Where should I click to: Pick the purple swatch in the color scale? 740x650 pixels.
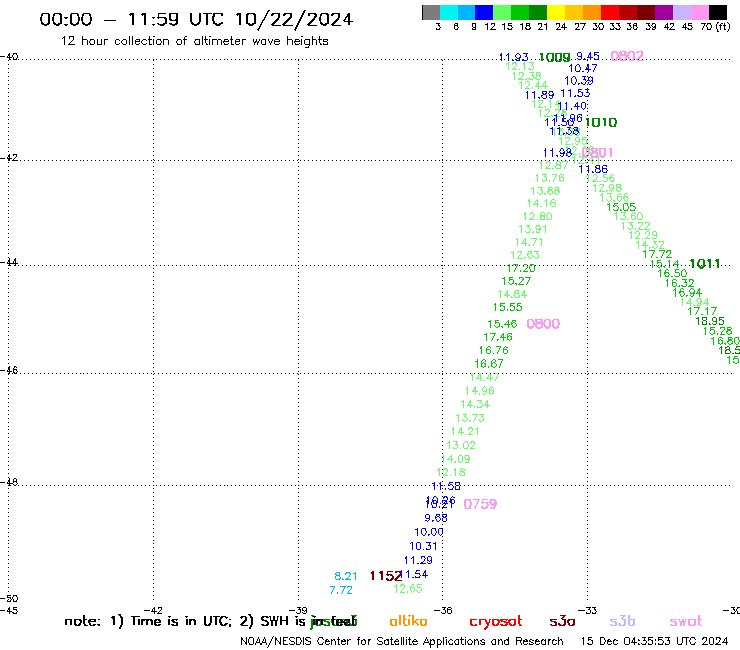[x=664, y=12]
